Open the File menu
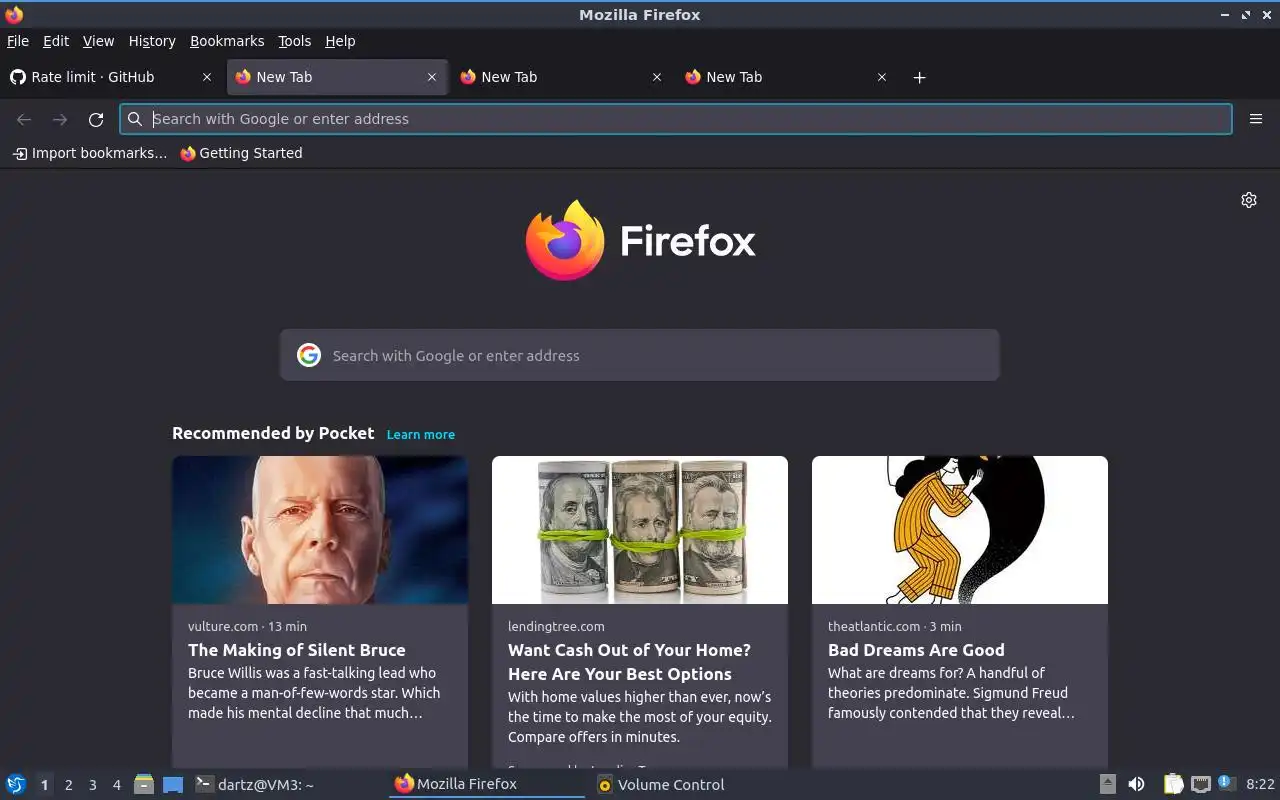This screenshot has height=800, width=1280. 18,41
